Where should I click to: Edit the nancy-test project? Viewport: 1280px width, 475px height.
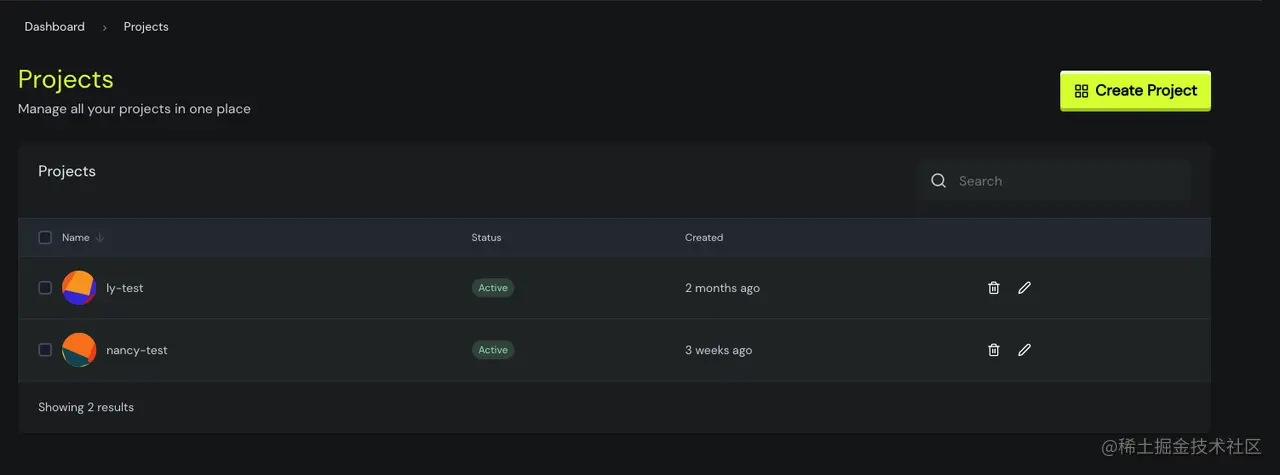[1024, 350]
